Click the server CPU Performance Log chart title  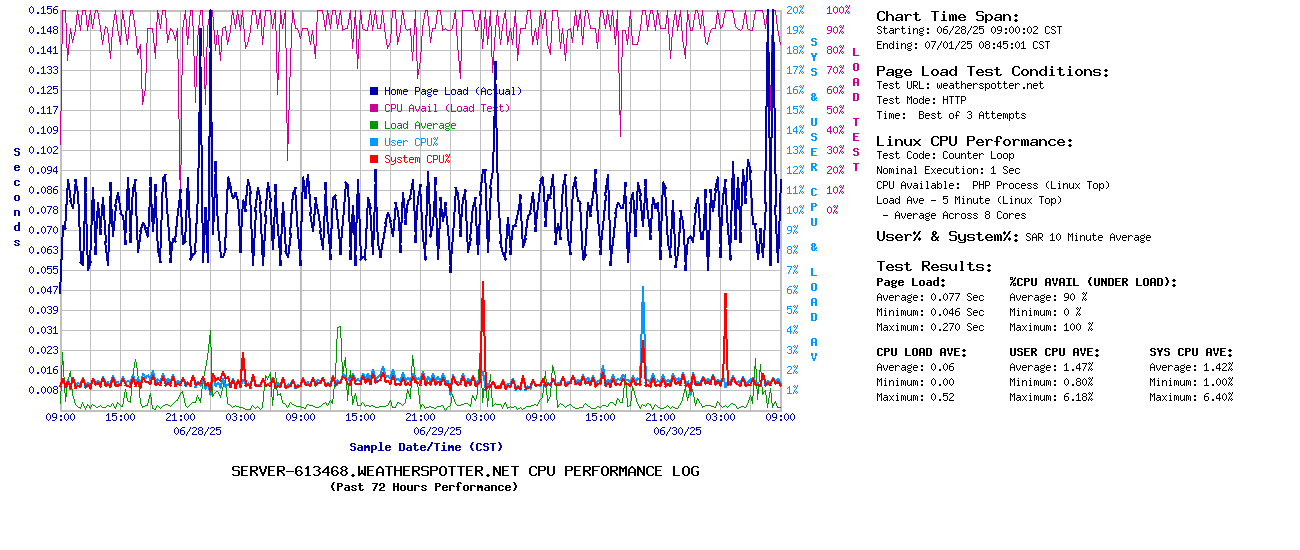tap(465, 471)
